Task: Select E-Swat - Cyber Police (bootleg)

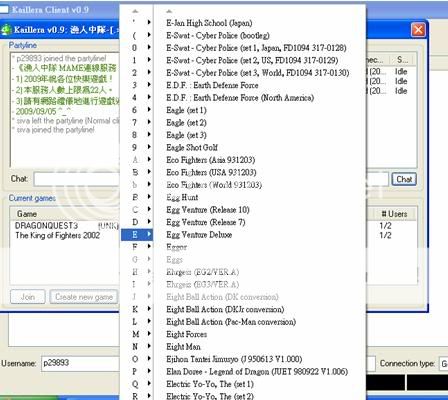Action: pyautogui.click(x=218, y=35)
